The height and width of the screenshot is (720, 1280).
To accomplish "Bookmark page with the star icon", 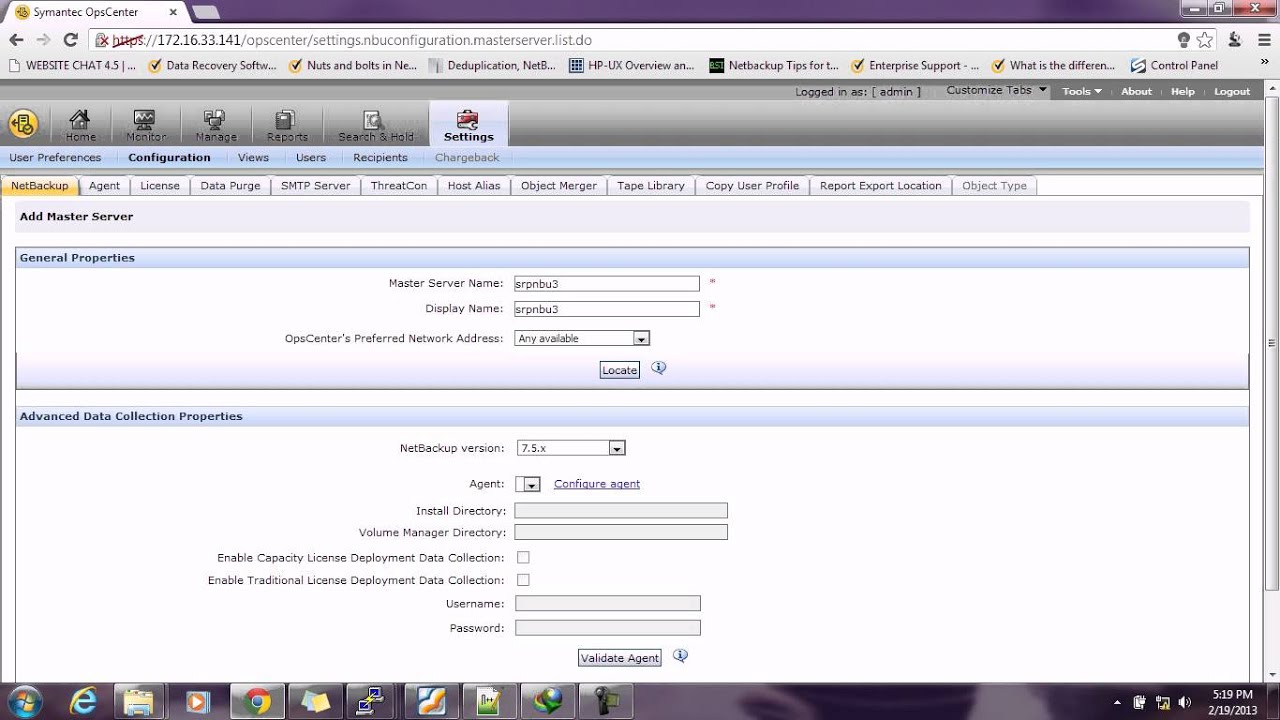I will tap(1205, 40).
